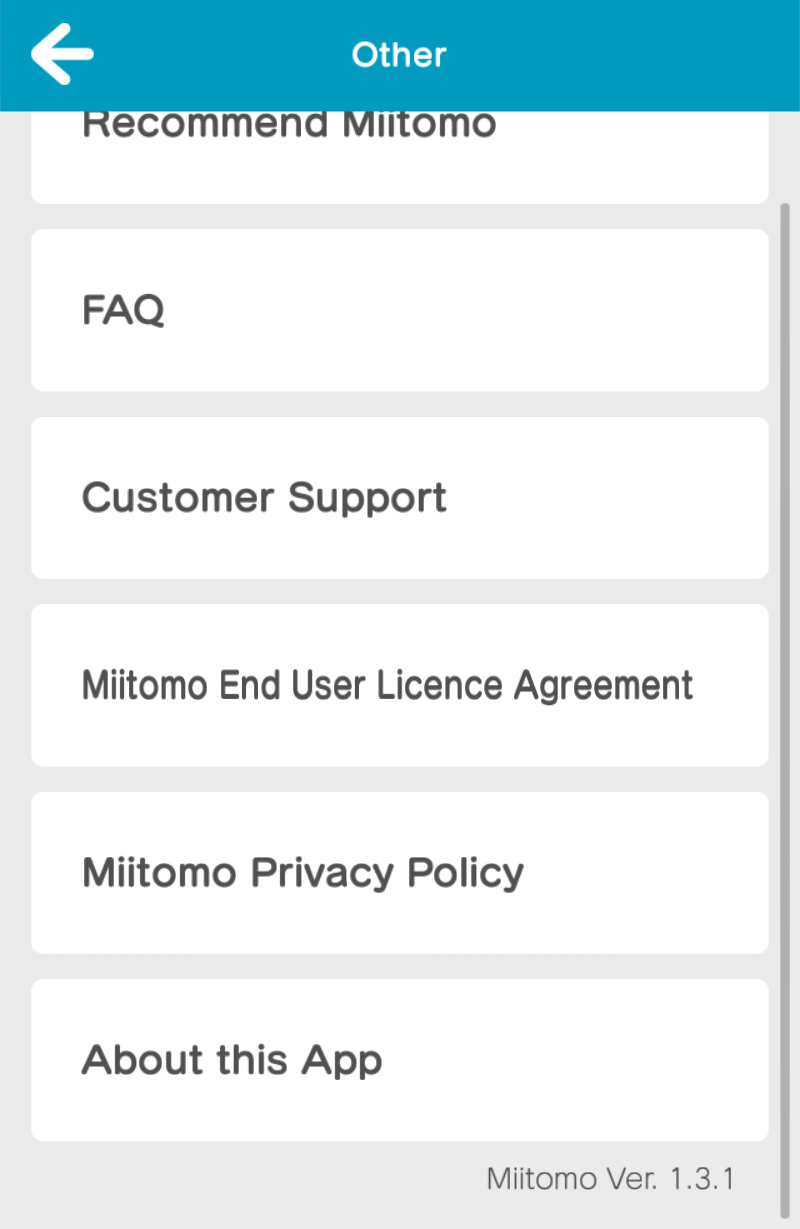Image resolution: width=800 pixels, height=1229 pixels.
Task: View Miitomo End User Licence Agreement
Action: click(x=400, y=685)
